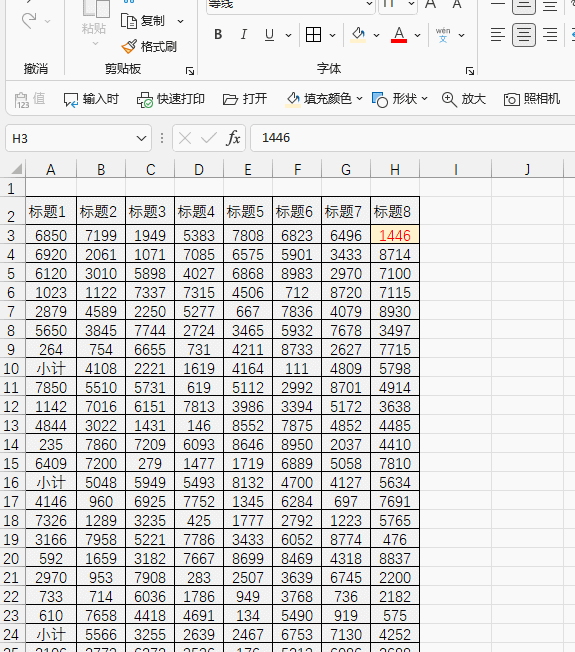Expand fill color dropdown in font group
Screen dimensions: 575x652
click(x=376, y=35)
